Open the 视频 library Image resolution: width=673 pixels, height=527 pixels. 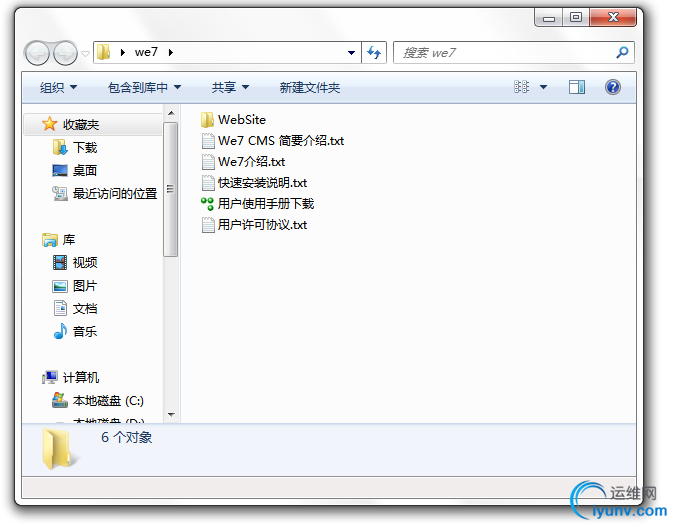pyautogui.click(x=85, y=263)
